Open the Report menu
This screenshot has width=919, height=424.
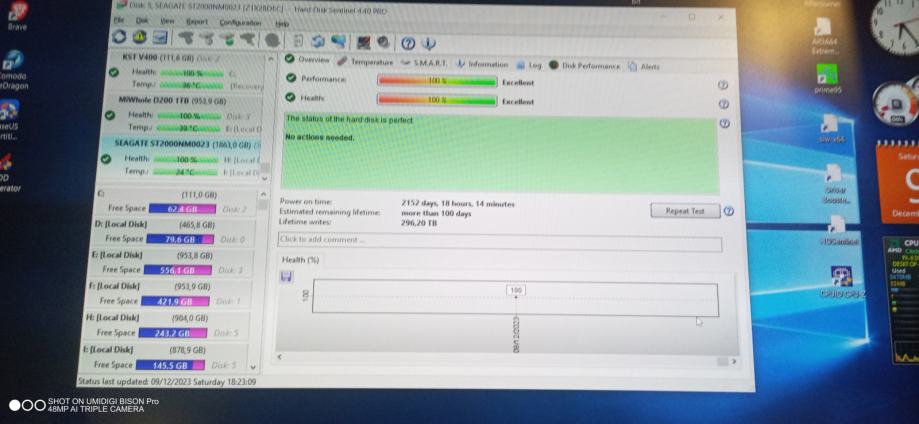point(197,22)
